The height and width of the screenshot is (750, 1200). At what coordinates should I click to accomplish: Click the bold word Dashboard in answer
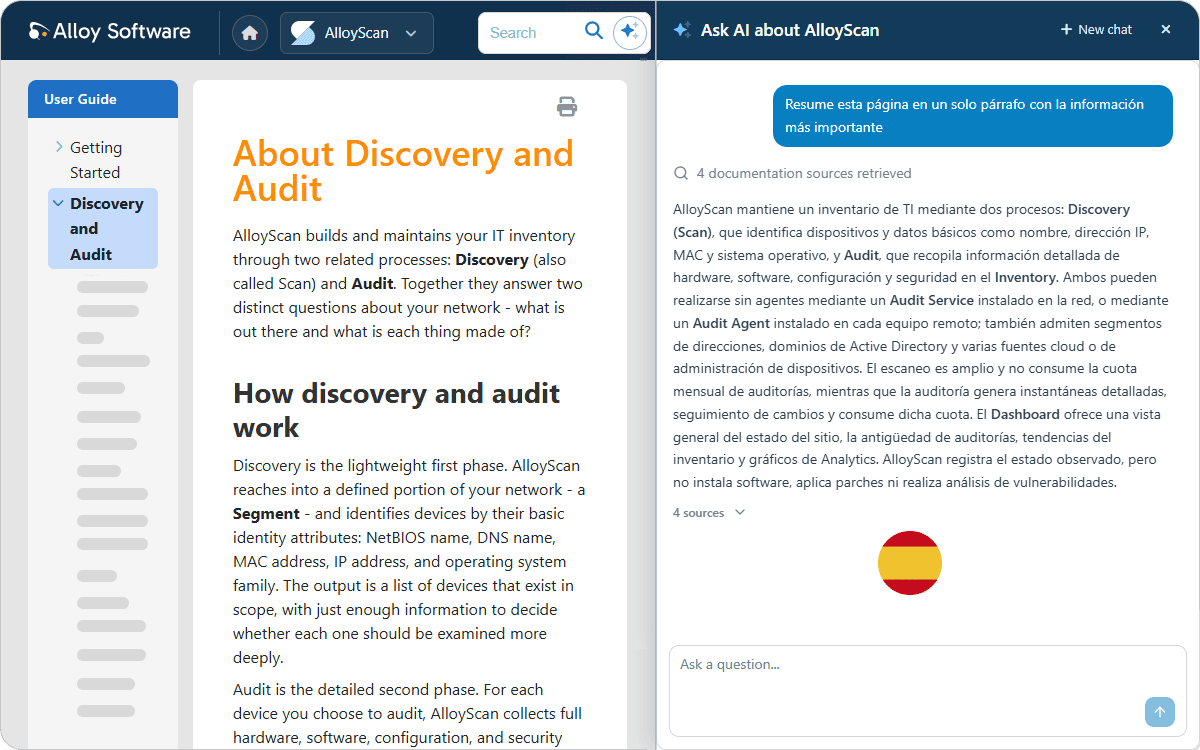click(x=1025, y=414)
